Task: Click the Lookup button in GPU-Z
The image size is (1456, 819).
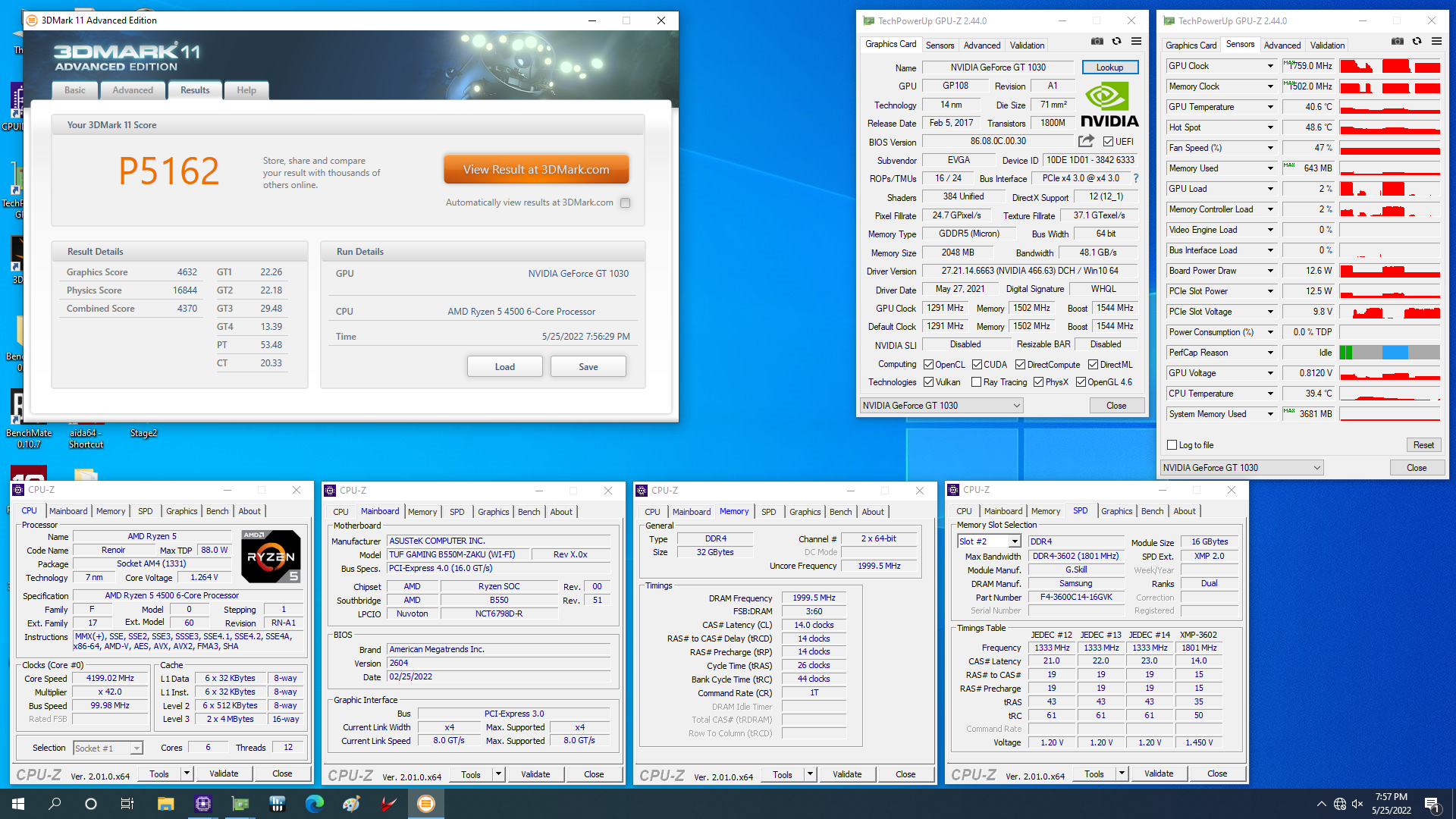Action: (1109, 67)
